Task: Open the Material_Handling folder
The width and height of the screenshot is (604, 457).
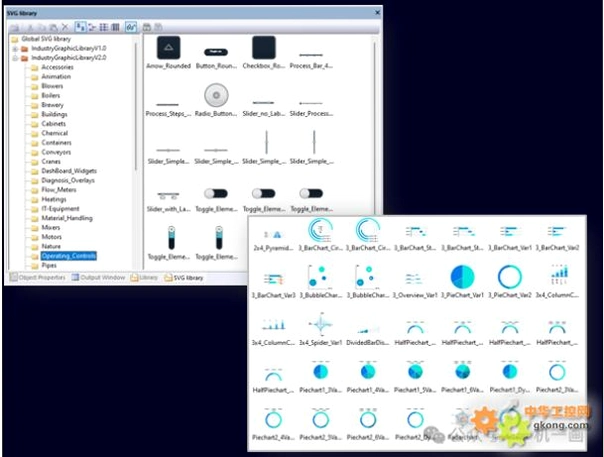Action: pos(67,218)
